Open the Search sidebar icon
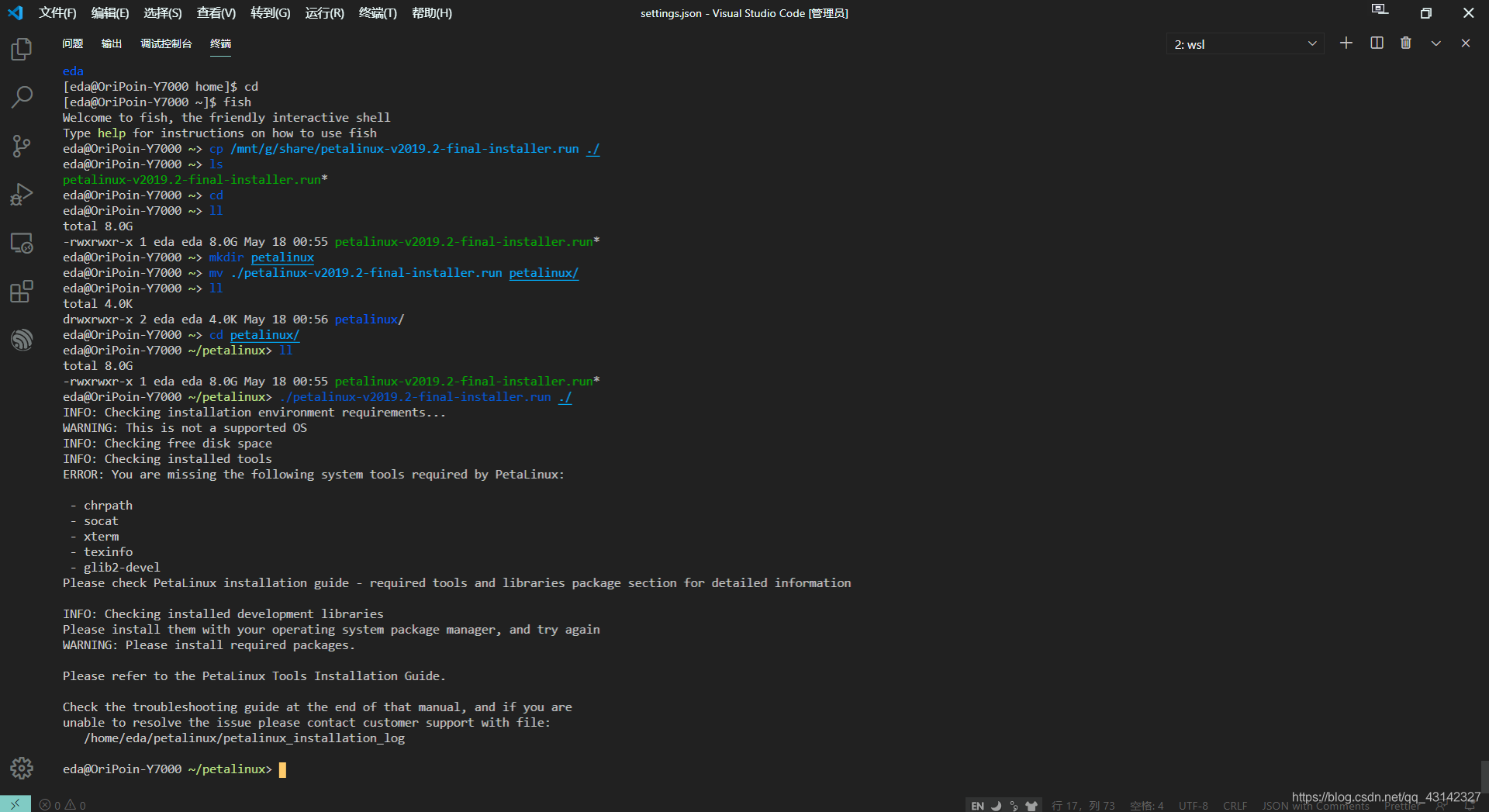This screenshot has height=812, width=1489. [21, 97]
